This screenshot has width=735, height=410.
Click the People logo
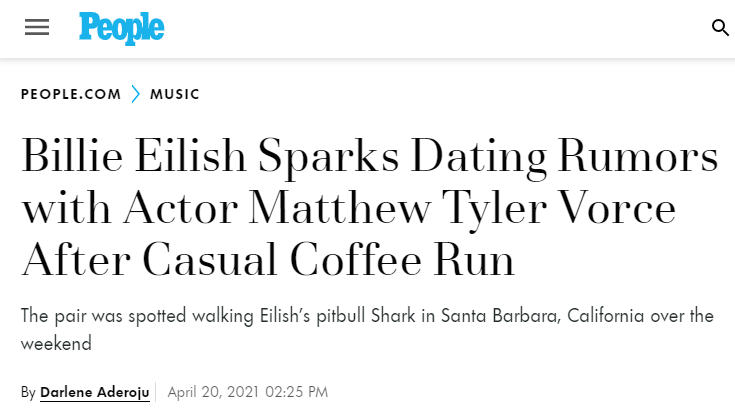[121, 28]
